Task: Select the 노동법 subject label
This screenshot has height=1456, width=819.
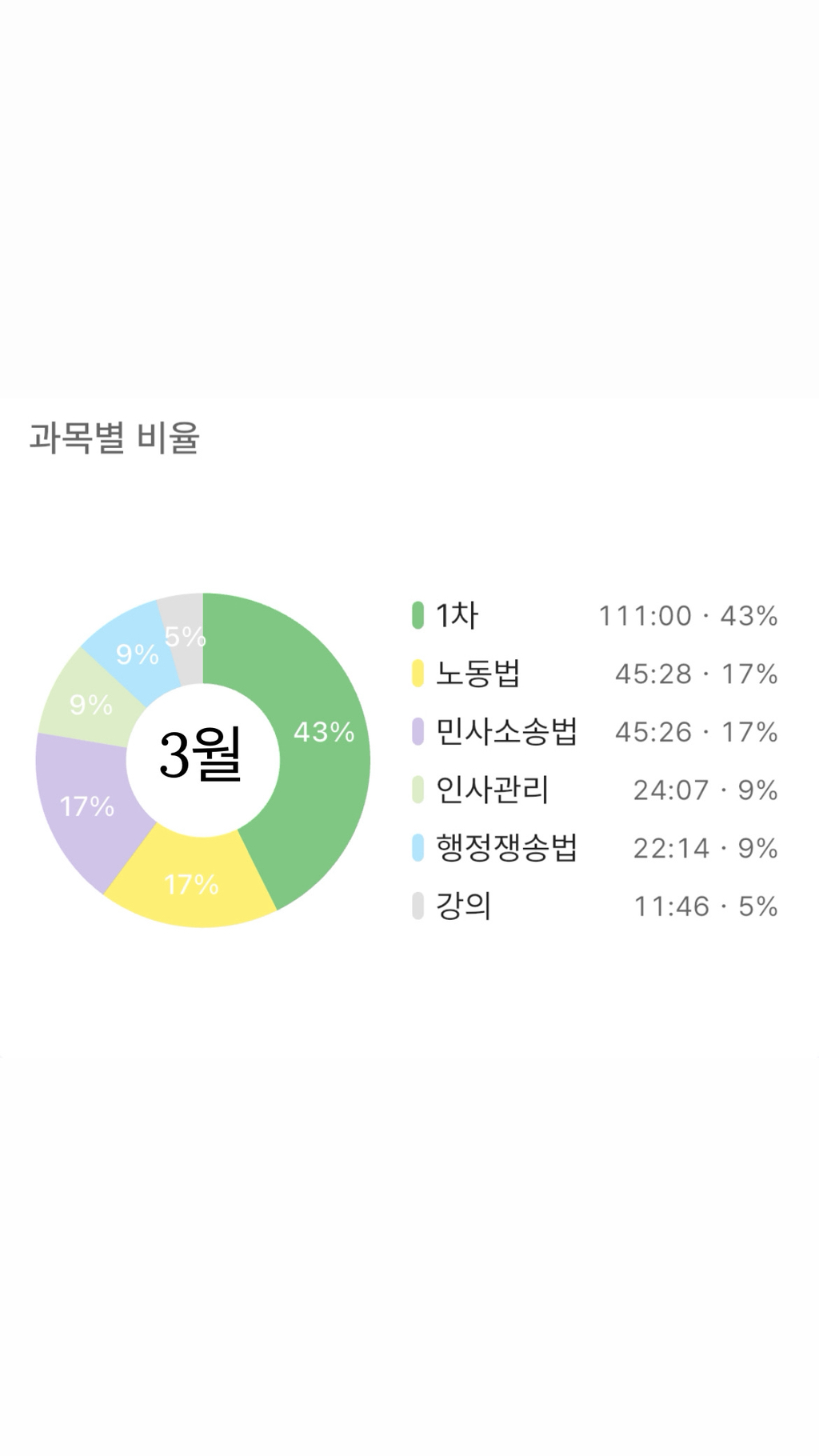Action: tap(477, 674)
